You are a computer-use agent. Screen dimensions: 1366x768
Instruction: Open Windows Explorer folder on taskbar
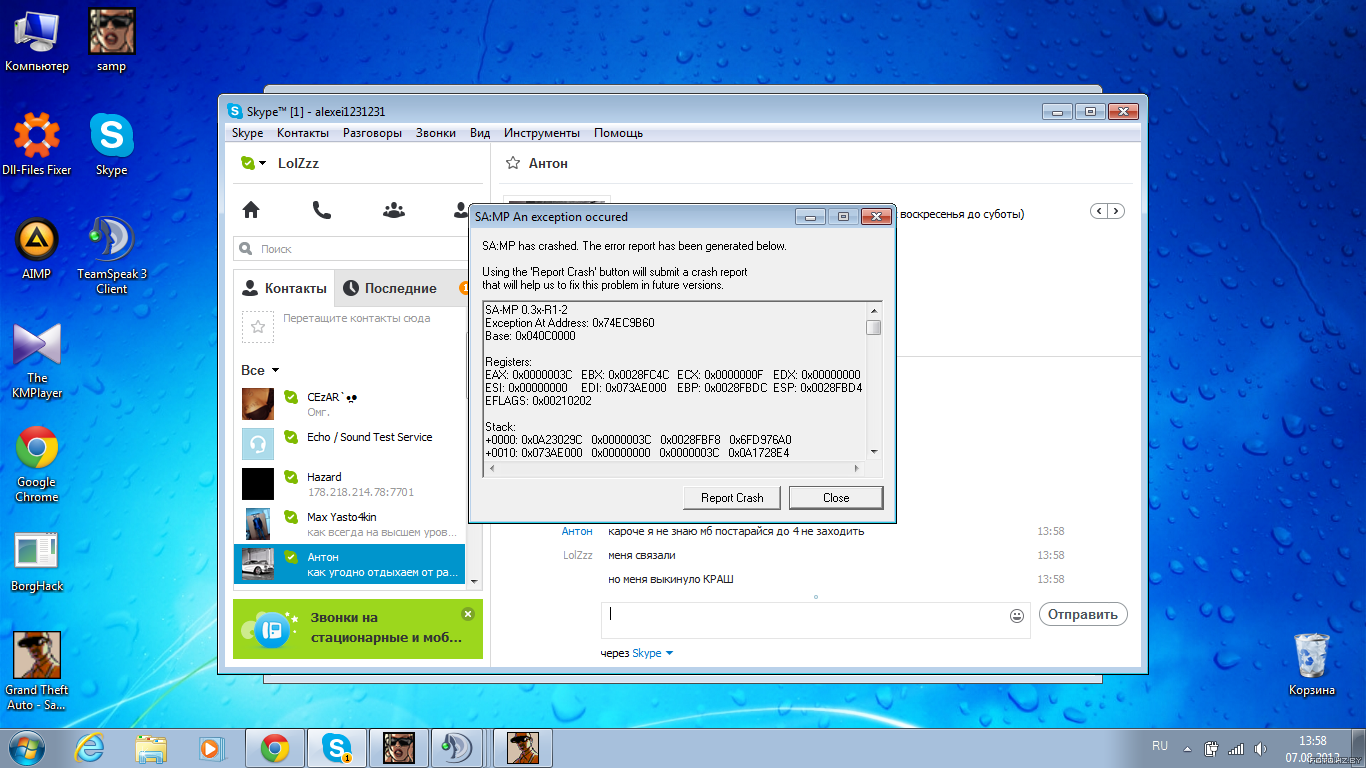click(x=152, y=747)
